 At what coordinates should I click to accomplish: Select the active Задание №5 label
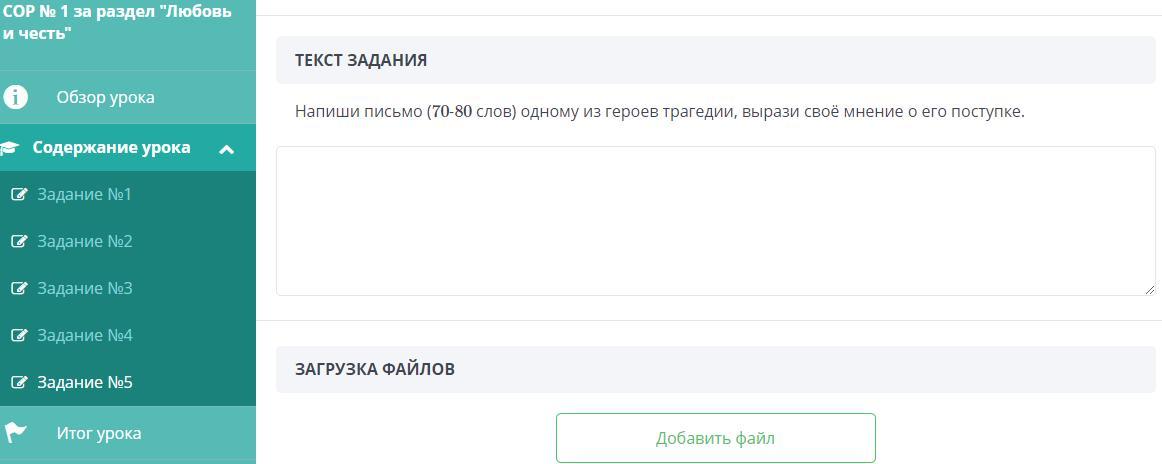pyautogui.click(x=84, y=382)
